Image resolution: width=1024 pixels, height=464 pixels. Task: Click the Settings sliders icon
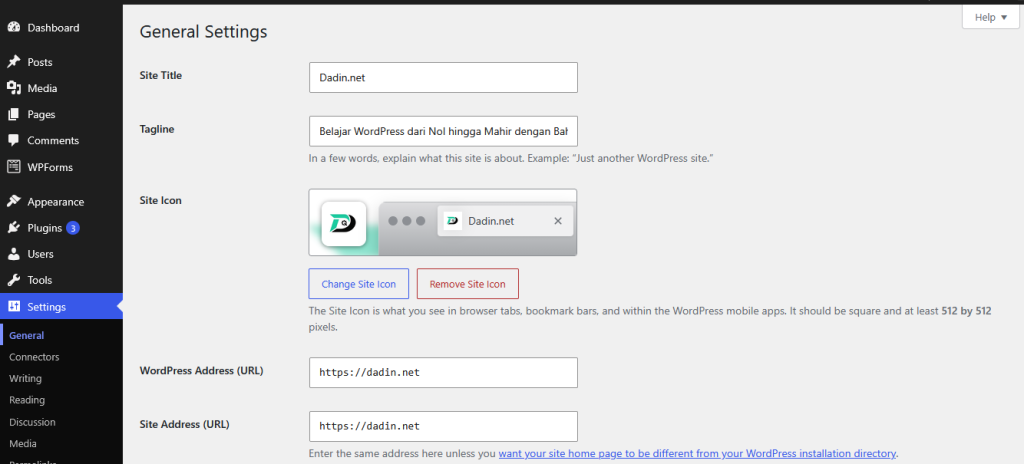tap(14, 307)
